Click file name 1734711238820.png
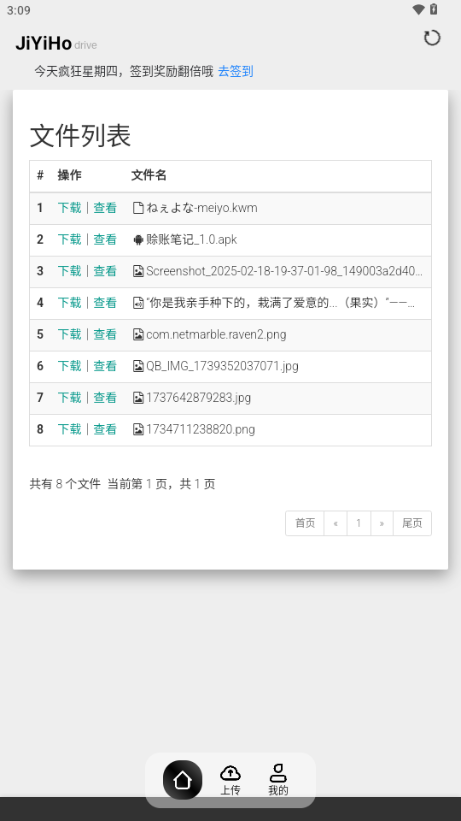This screenshot has width=461, height=821. pyautogui.click(x=201, y=429)
